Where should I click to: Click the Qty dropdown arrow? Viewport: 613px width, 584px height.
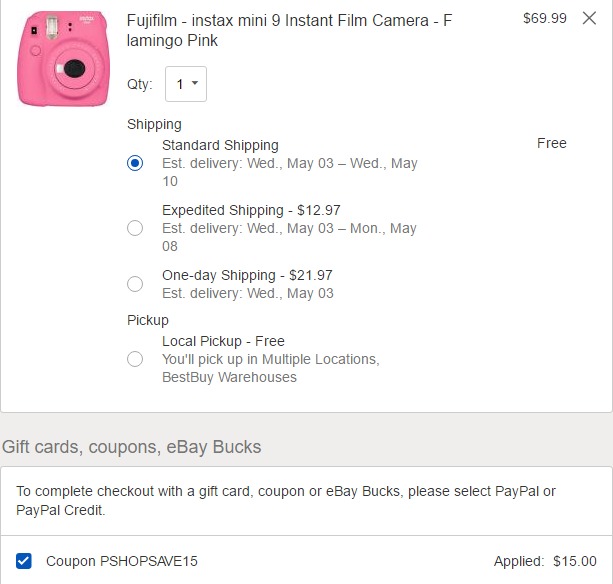195,84
